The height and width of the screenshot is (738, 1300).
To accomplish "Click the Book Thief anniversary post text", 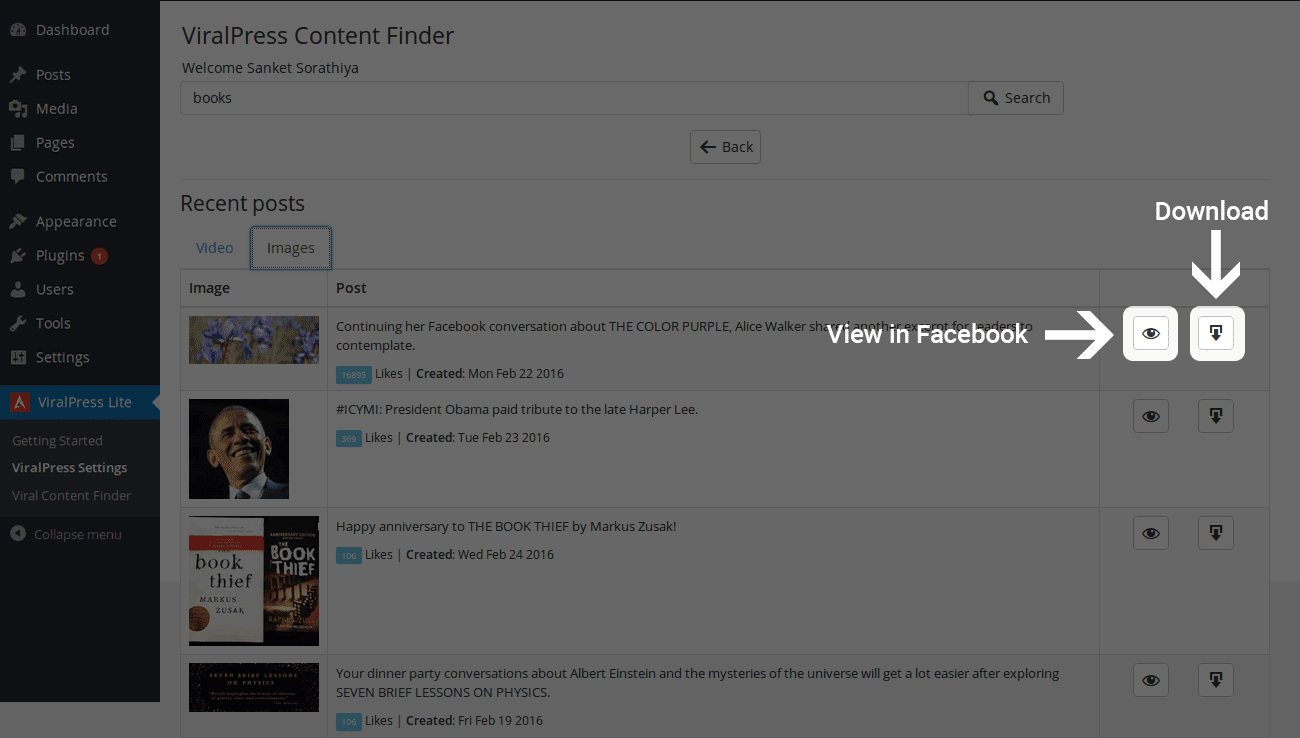I will coord(506,526).
